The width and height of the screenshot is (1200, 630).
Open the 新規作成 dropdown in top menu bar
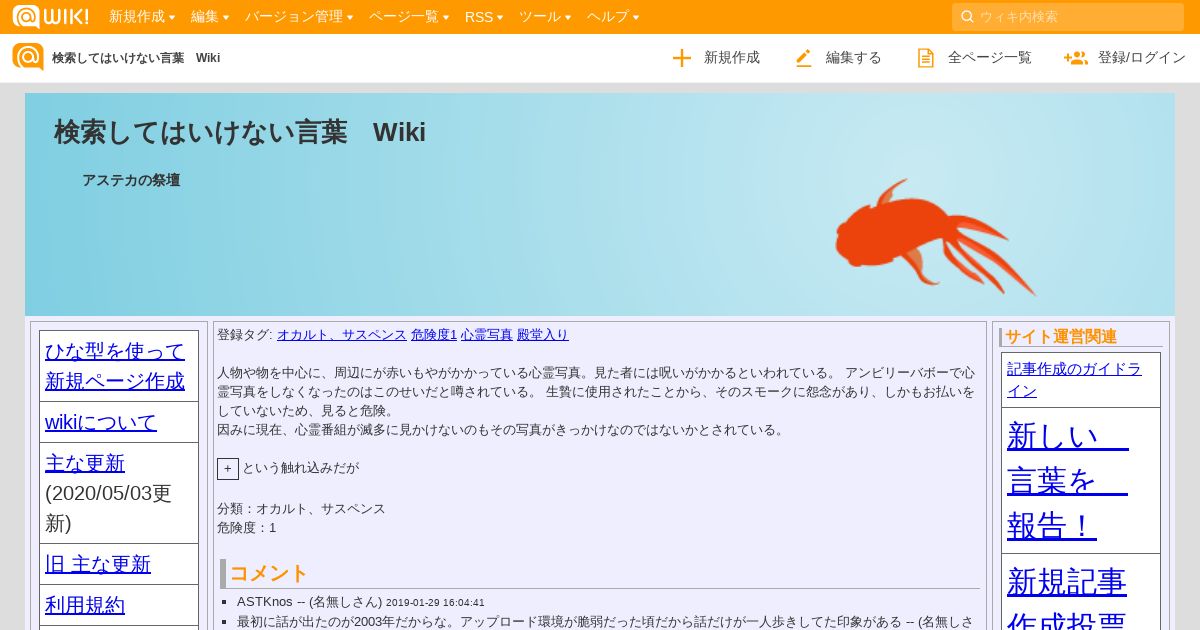[142, 16]
